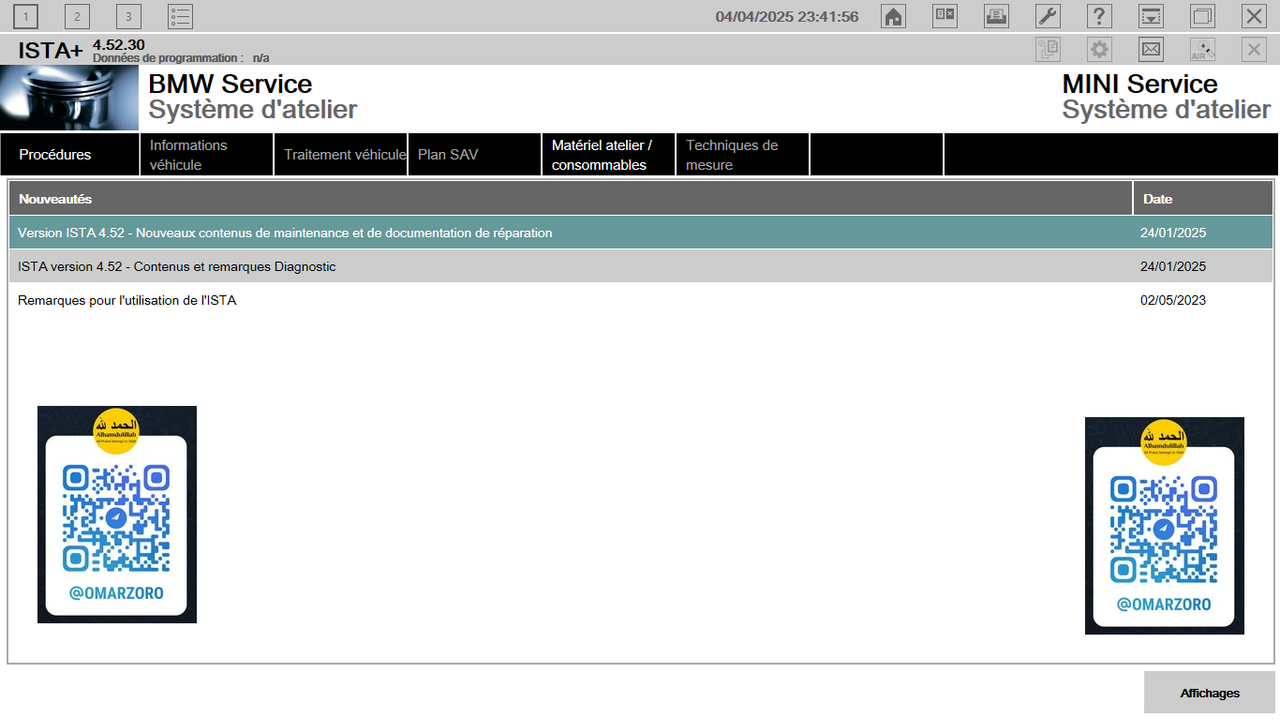Click the print icon
The width and height of the screenshot is (1280, 720).
996,16
